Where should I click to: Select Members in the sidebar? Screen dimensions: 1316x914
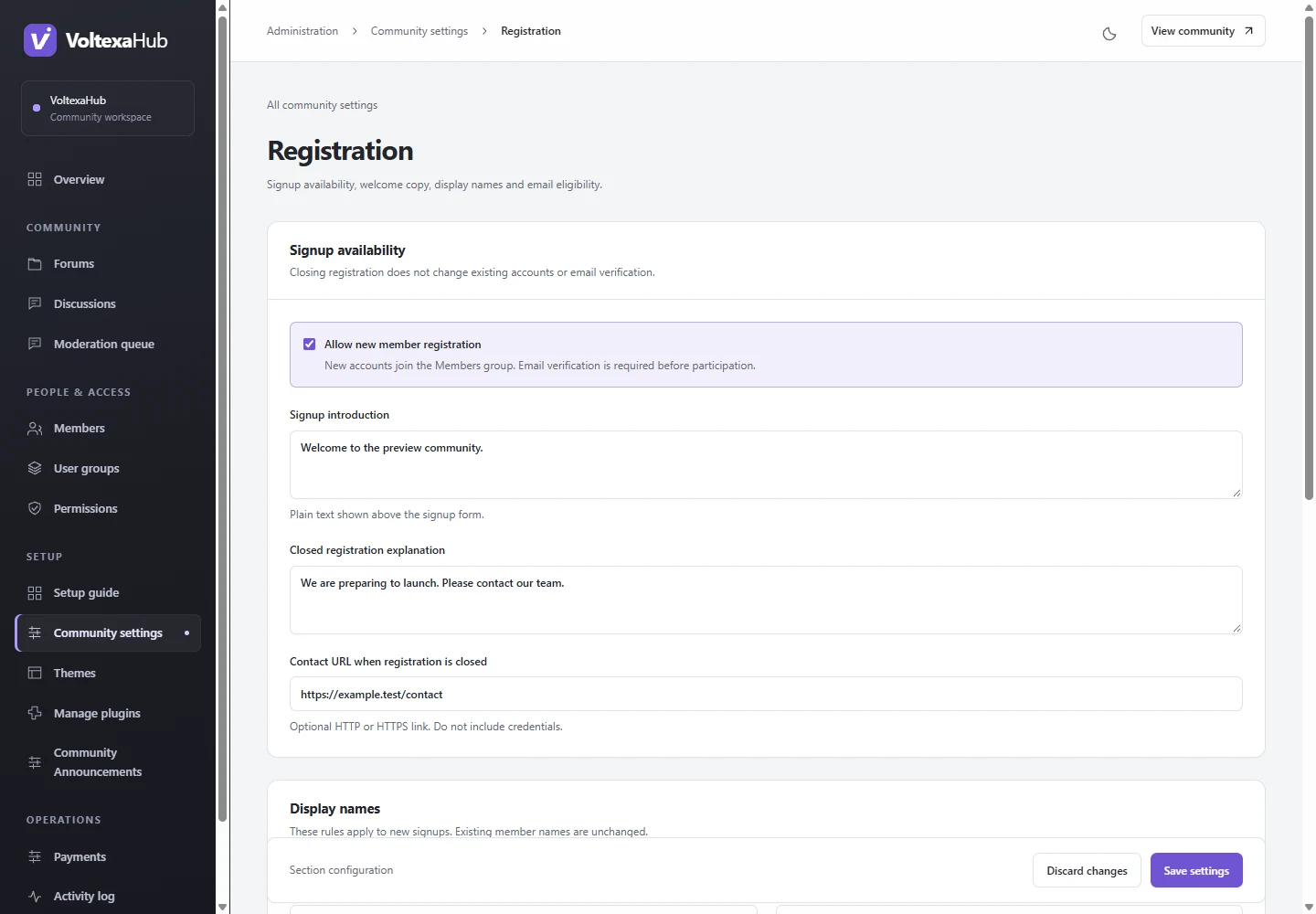[108, 428]
